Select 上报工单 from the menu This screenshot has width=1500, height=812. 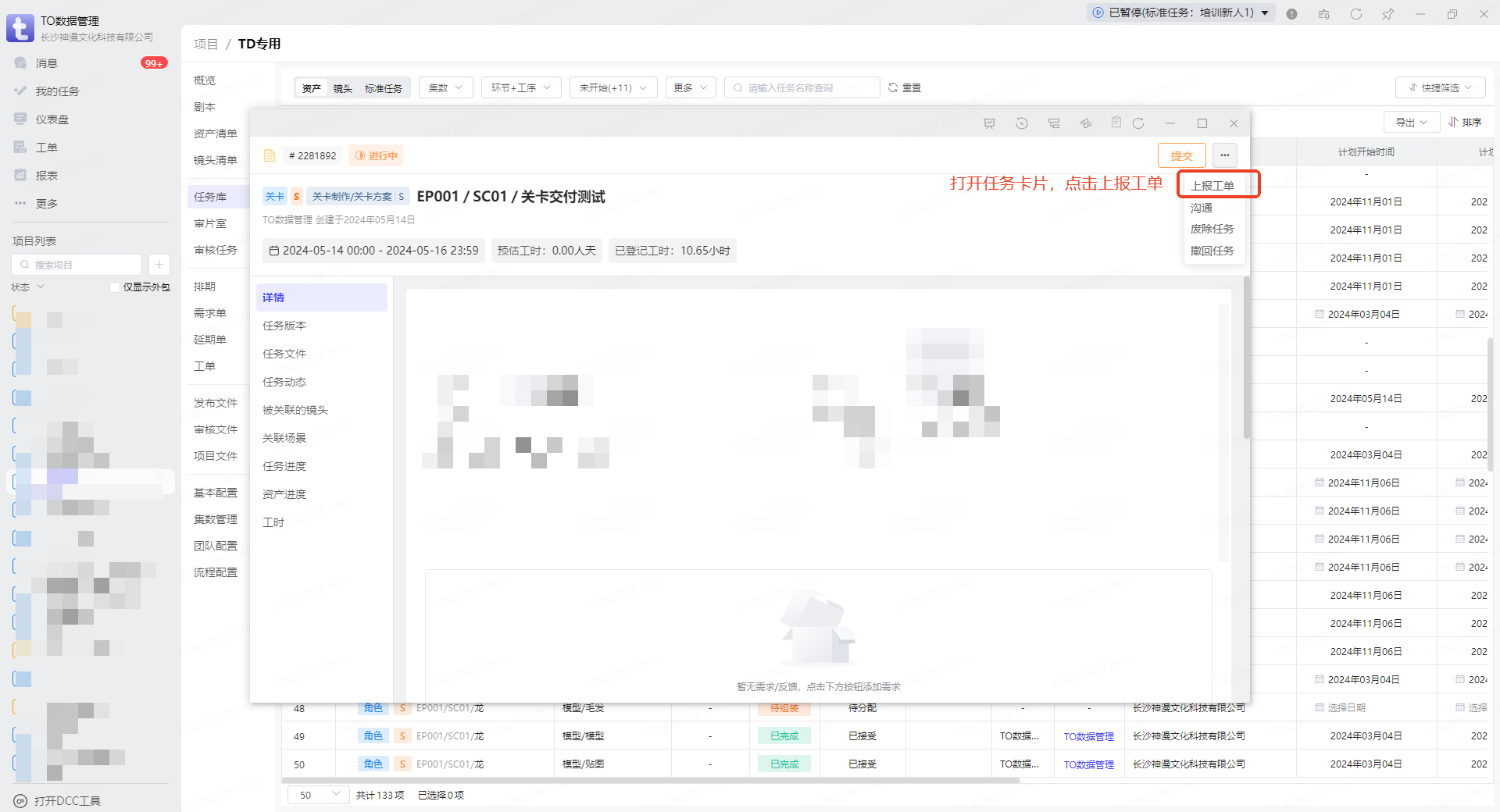(1212, 186)
